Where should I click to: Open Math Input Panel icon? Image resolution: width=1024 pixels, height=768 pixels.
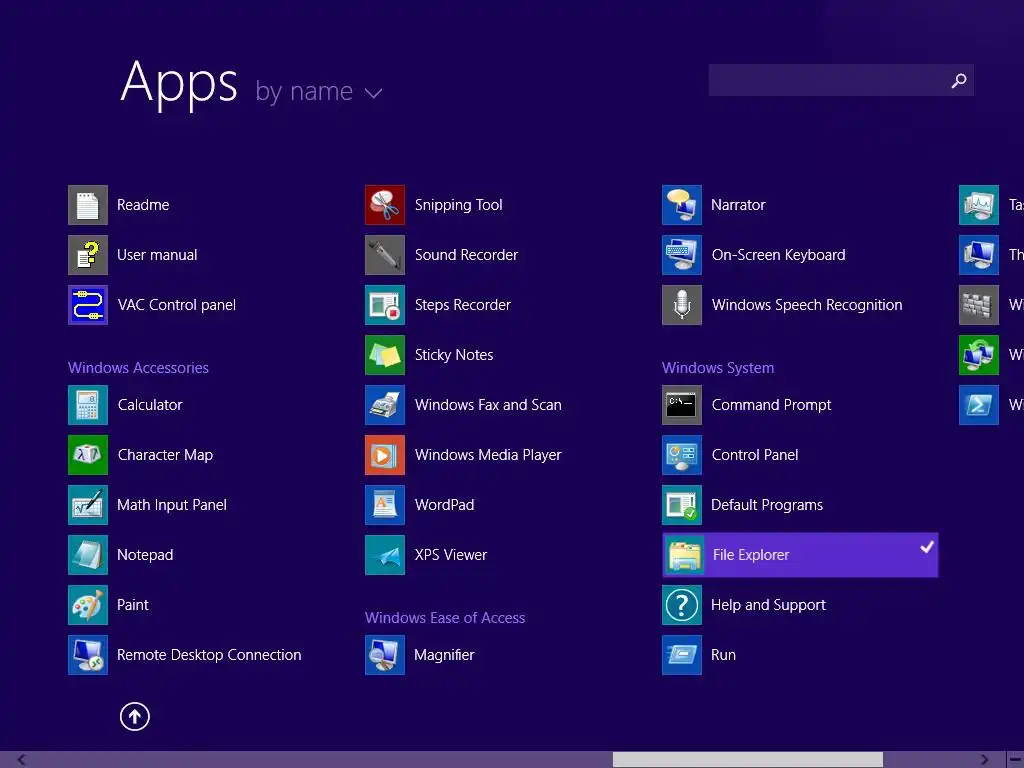tap(88, 505)
